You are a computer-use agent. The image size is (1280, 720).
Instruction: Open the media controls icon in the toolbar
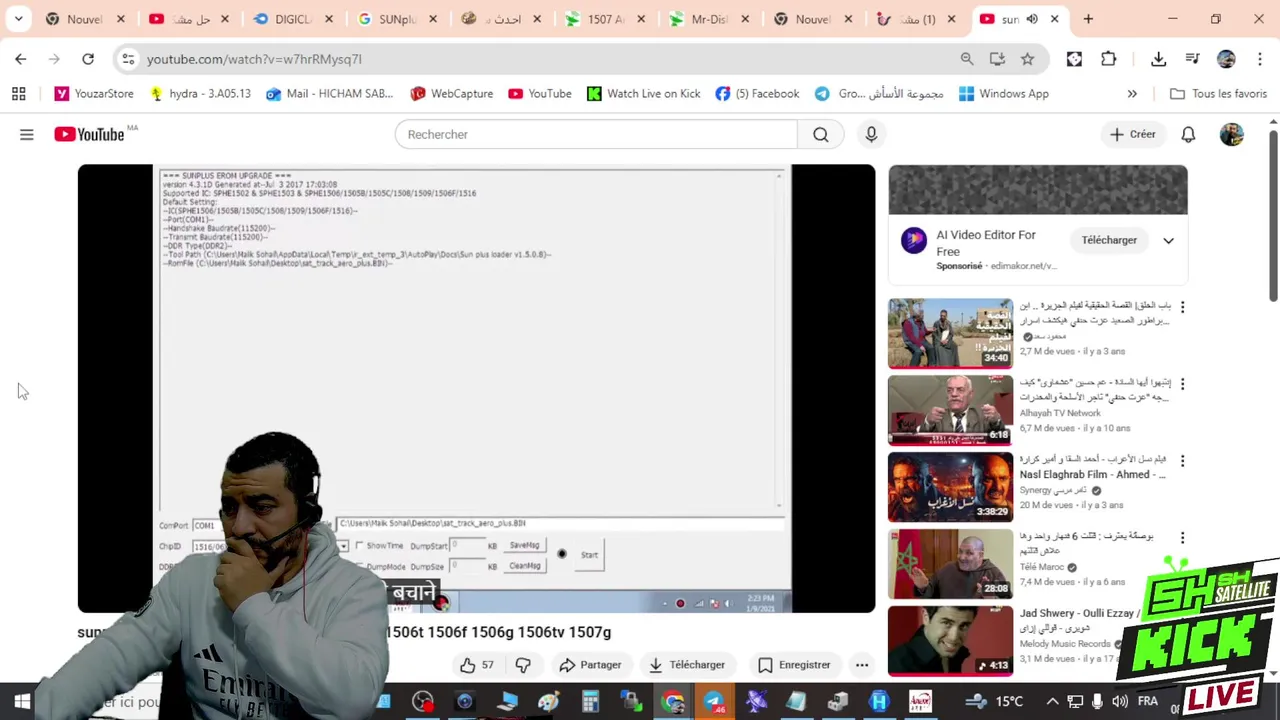pyautogui.click(x=1192, y=59)
